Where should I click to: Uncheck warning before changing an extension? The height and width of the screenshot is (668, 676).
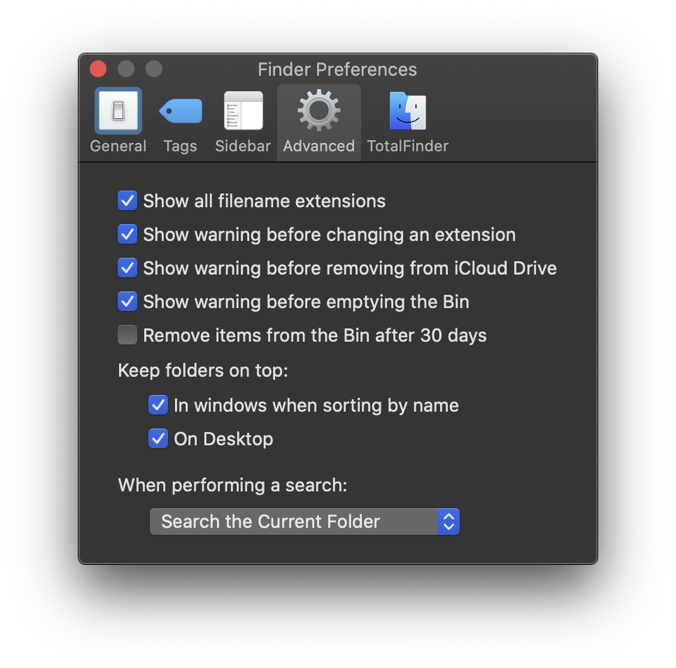[127, 235]
